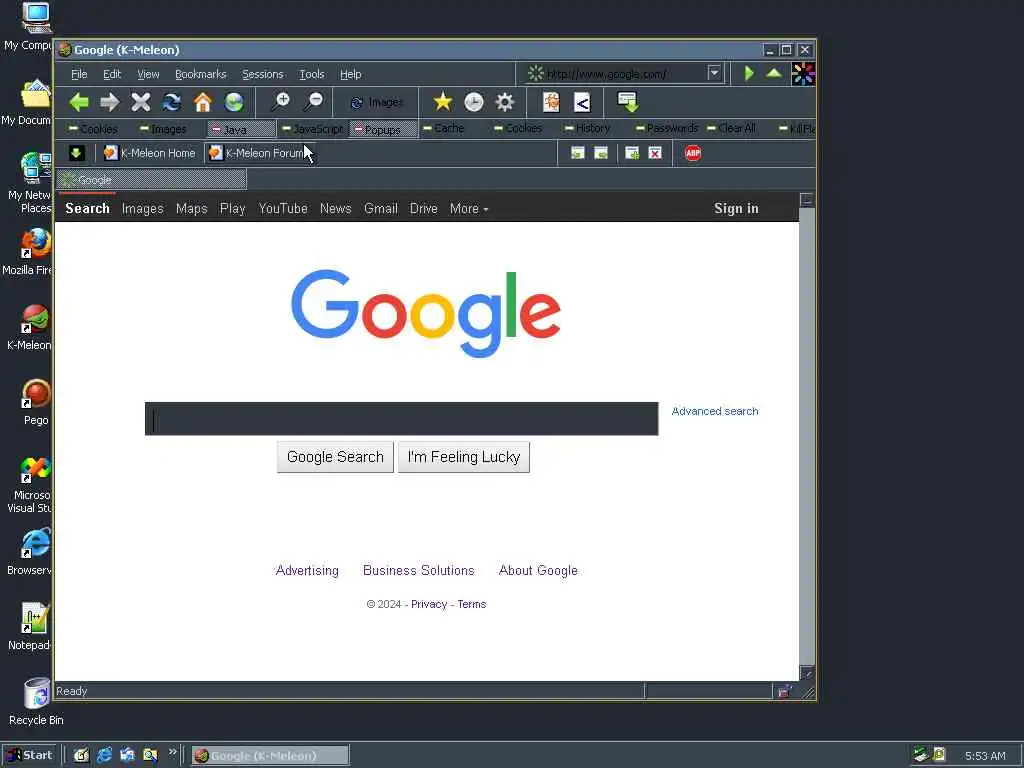The image size is (1024, 768).
Task: Open the About Google link
Action: pos(538,570)
